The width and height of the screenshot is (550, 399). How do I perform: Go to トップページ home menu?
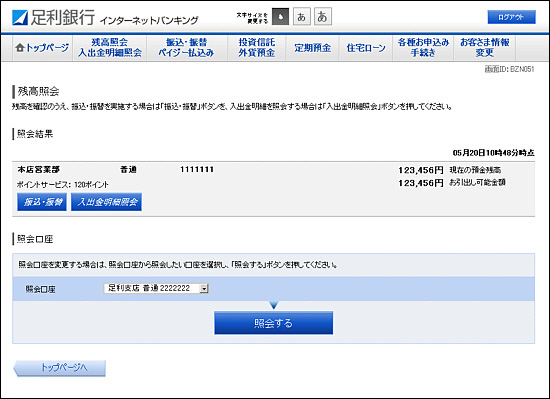tap(42, 48)
